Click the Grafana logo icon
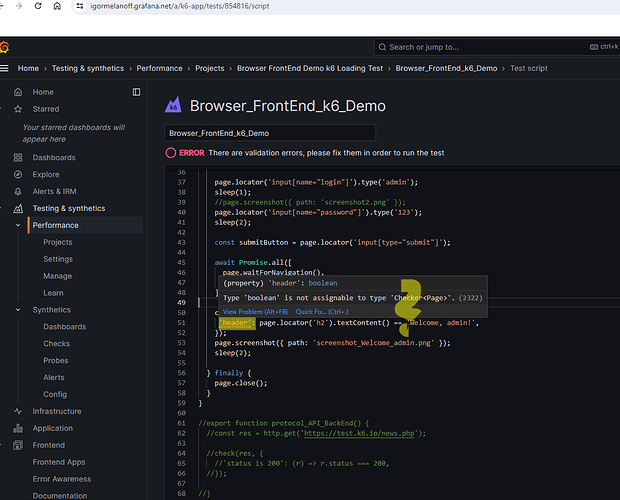This screenshot has width=620, height=500. 4,47
